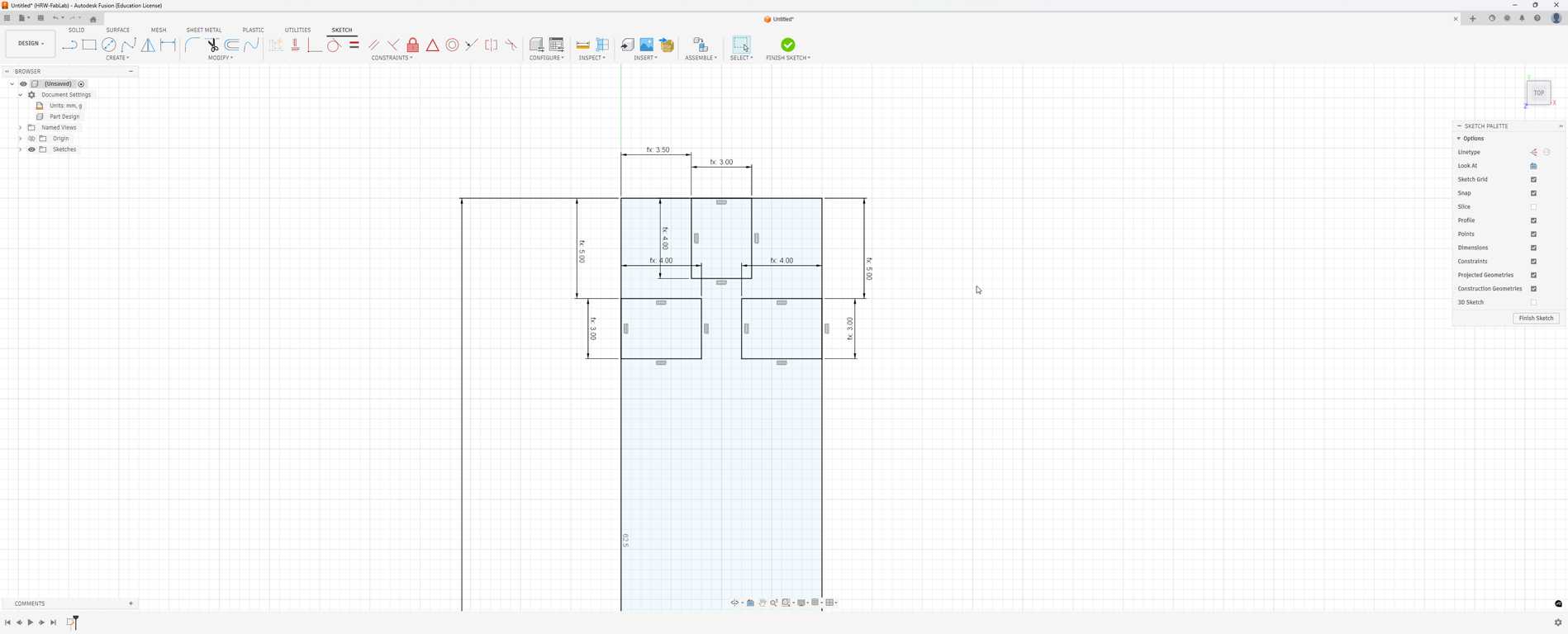Open the Inspect dropdown menu
This screenshot has width=1568, height=634.
(x=592, y=58)
